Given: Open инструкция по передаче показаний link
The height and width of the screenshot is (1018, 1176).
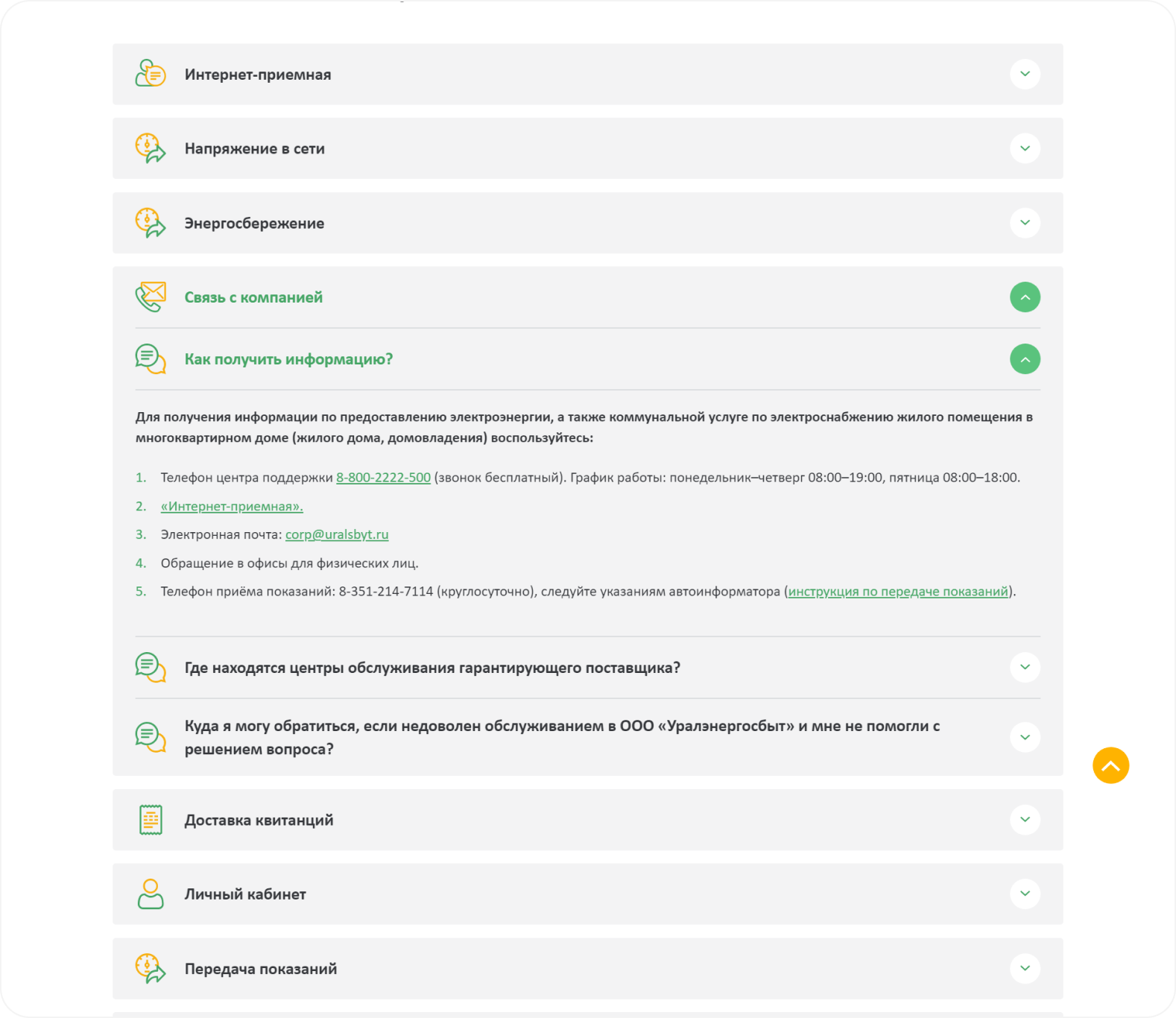Looking at the screenshot, I should (897, 592).
